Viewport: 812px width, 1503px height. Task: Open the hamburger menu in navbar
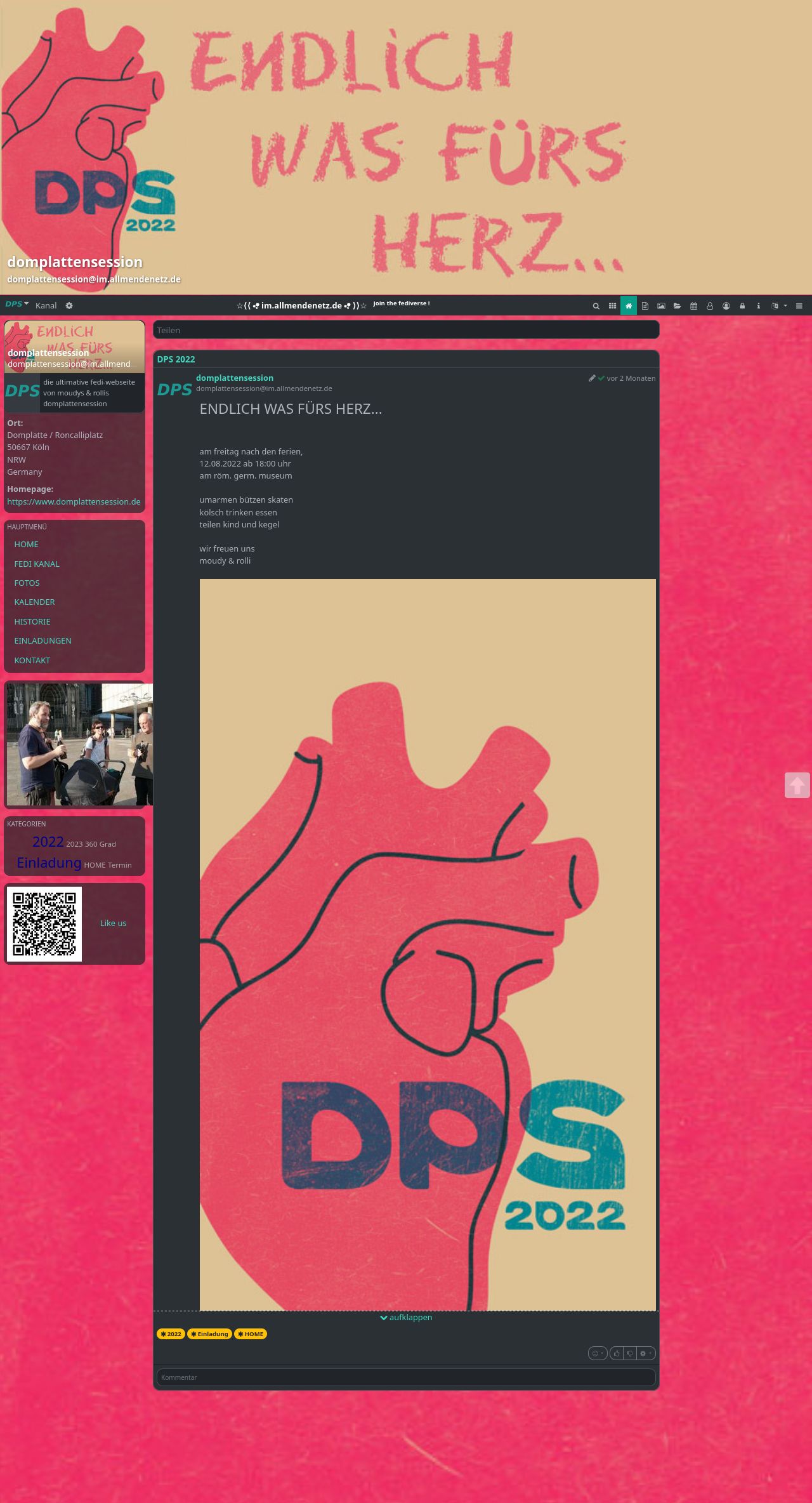[799, 306]
